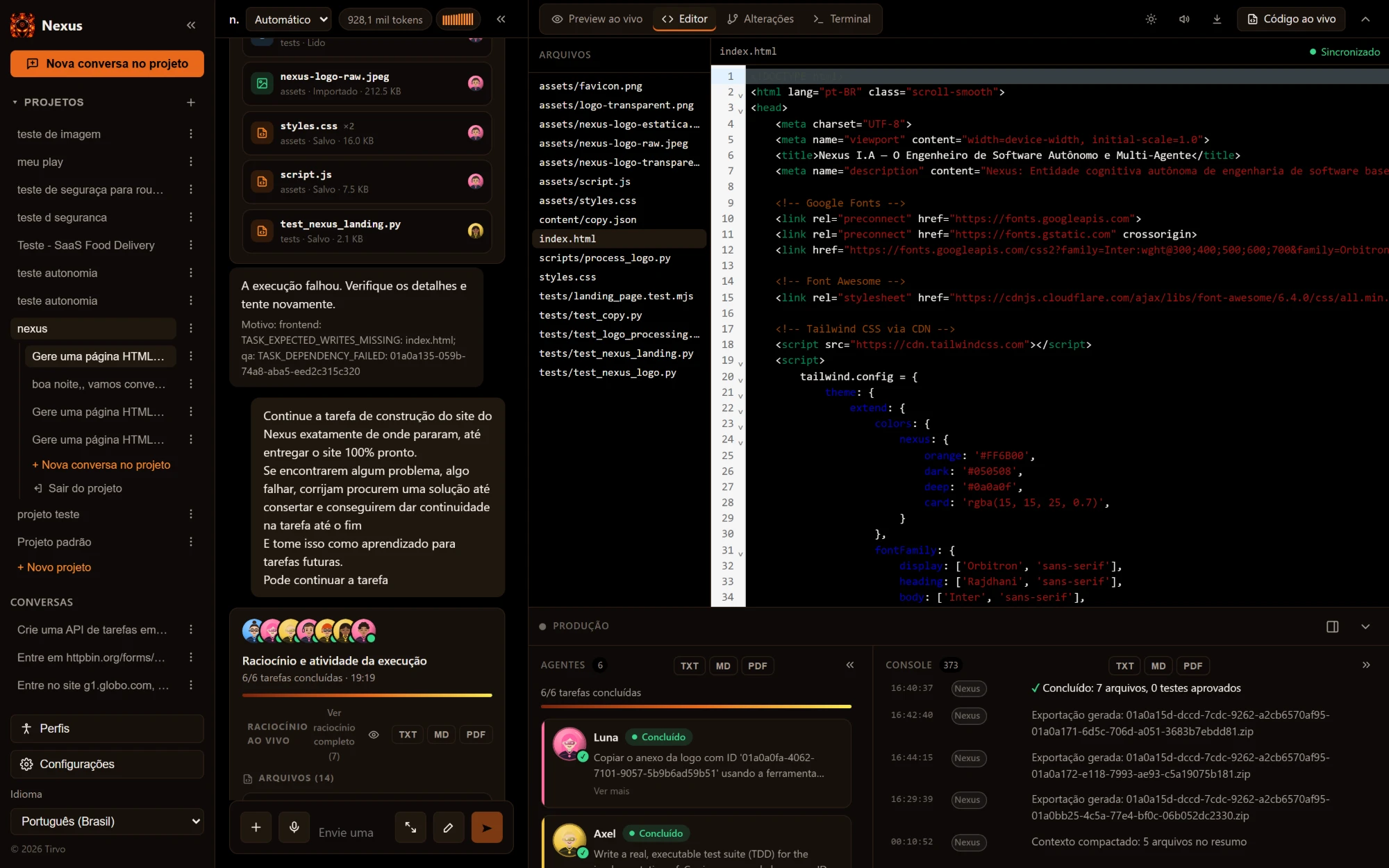Toggle split layout icon in Produção panel

[1332, 626]
